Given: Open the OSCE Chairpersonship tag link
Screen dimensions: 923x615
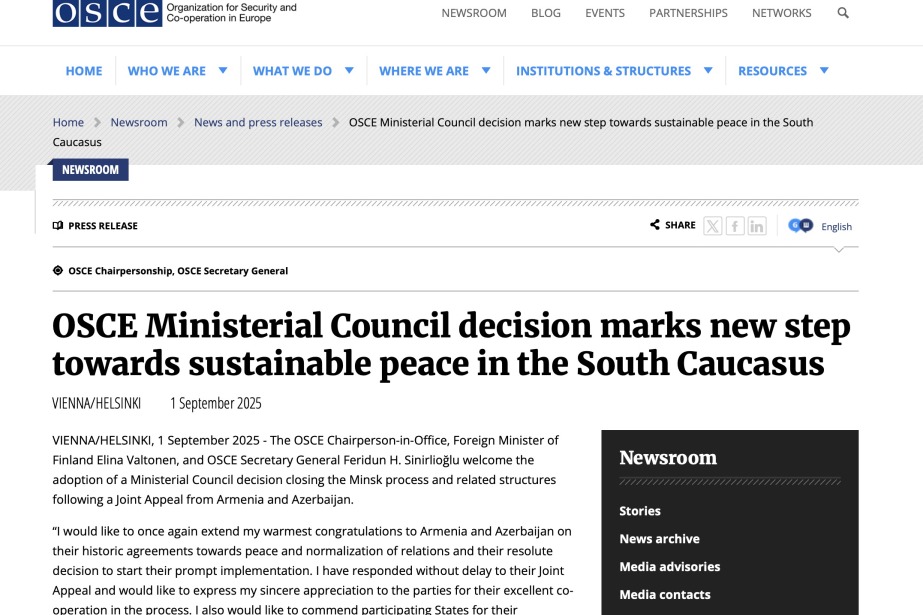Looking at the screenshot, I should 120,271.
